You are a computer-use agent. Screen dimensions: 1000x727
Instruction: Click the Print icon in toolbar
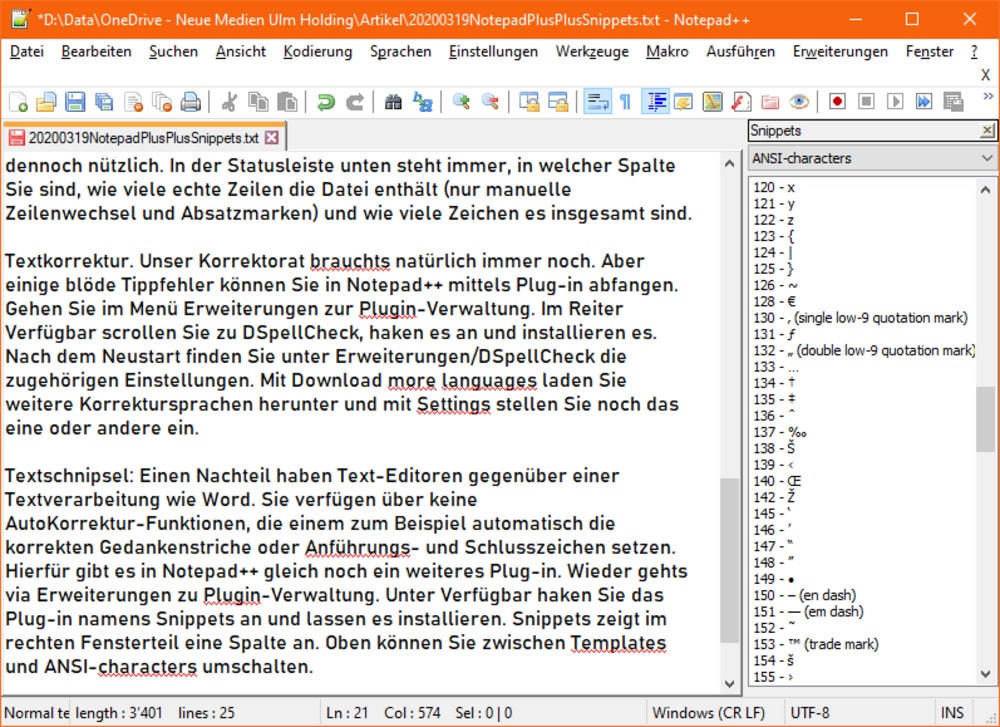[190, 101]
